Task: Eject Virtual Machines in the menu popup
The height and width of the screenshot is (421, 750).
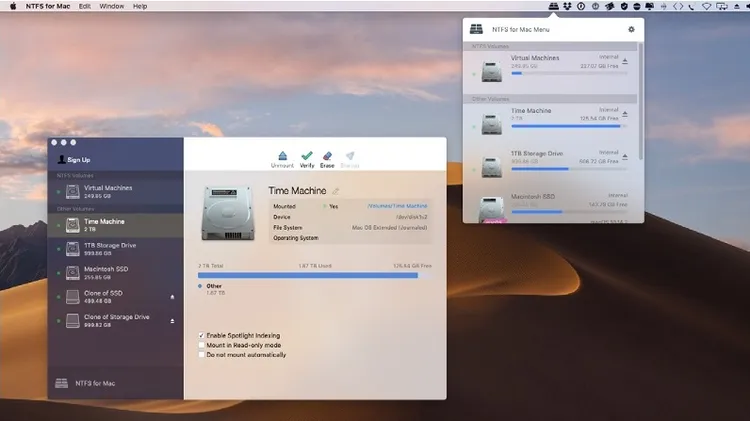Action: pyautogui.click(x=625, y=61)
